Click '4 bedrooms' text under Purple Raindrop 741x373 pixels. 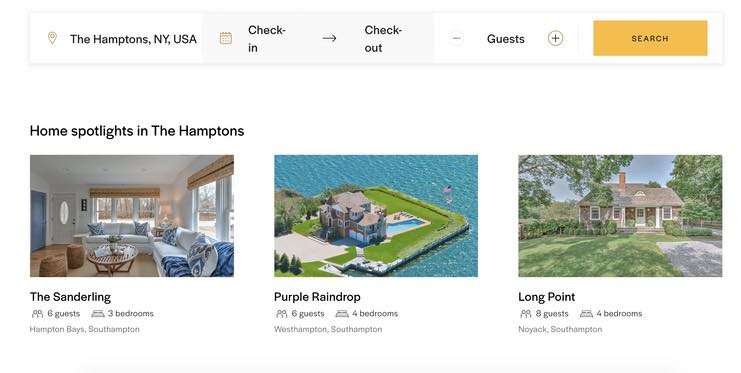[x=375, y=313]
